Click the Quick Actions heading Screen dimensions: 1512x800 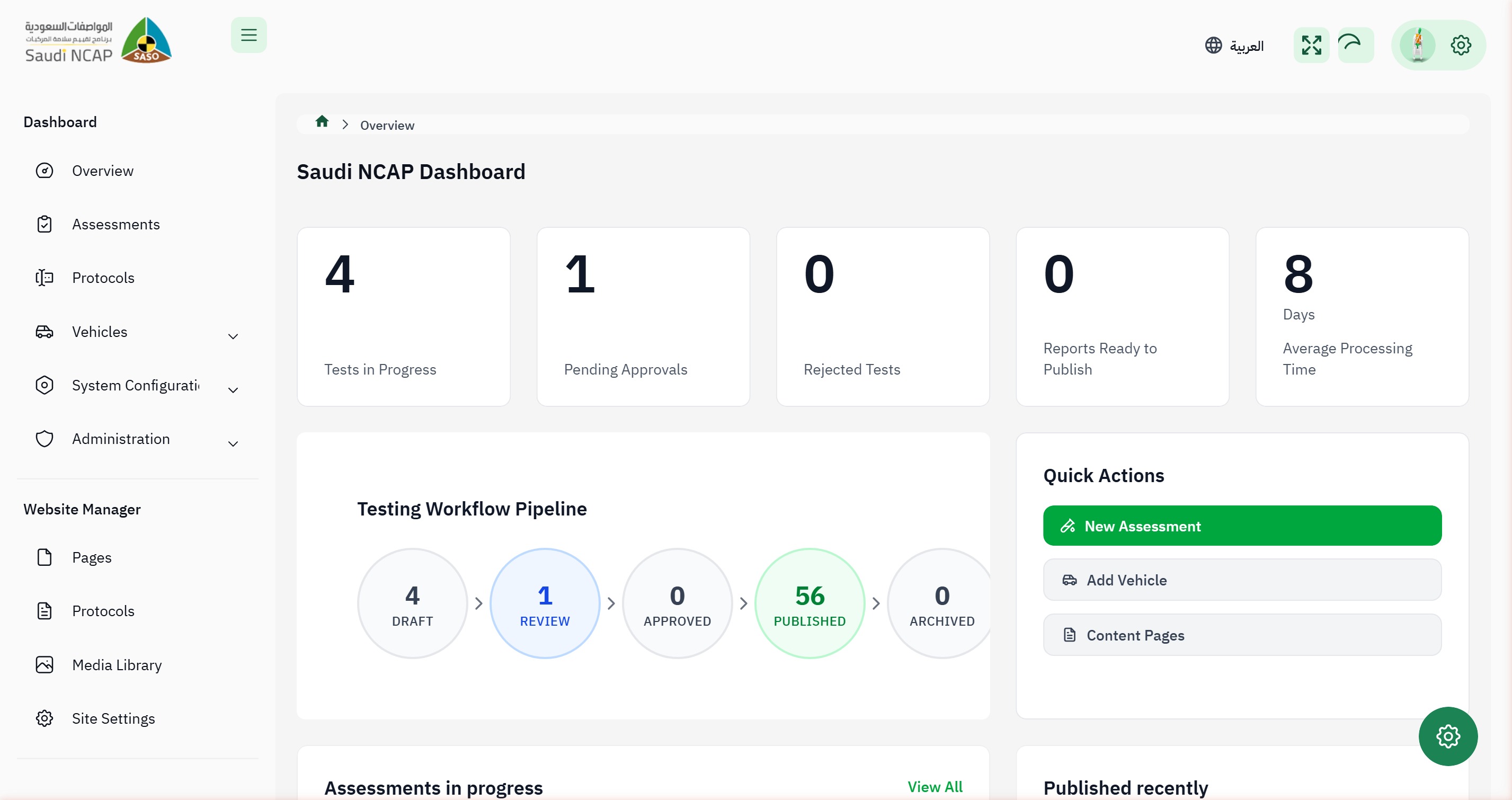(1104, 475)
